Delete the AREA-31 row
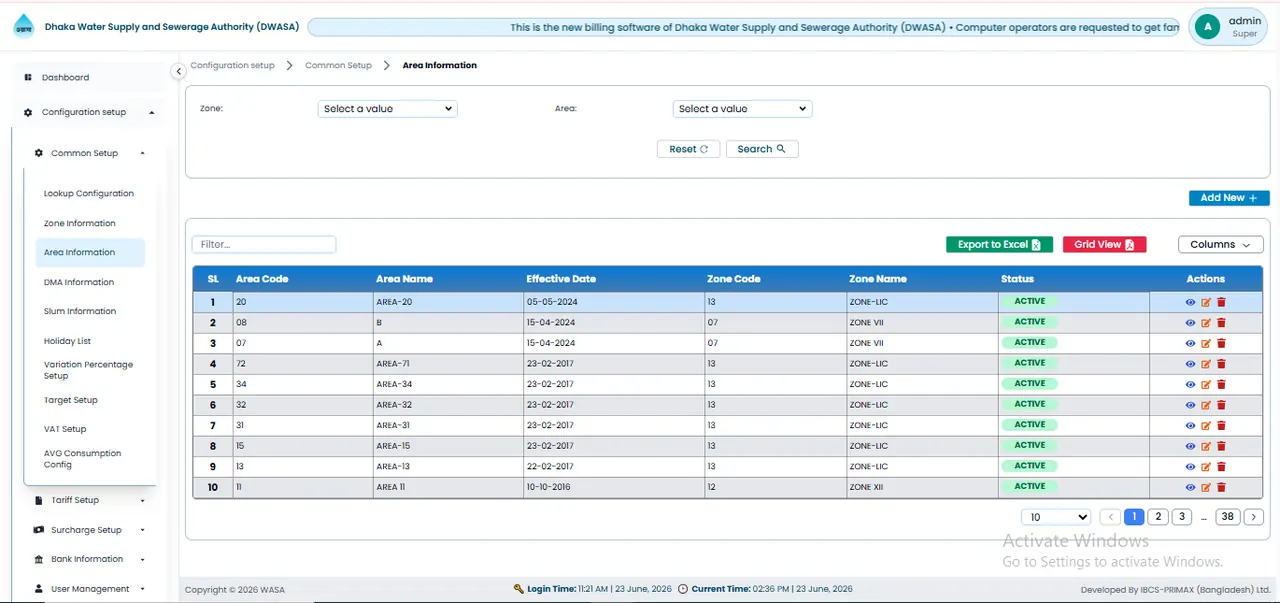This screenshot has width=1280, height=603. click(1221, 425)
